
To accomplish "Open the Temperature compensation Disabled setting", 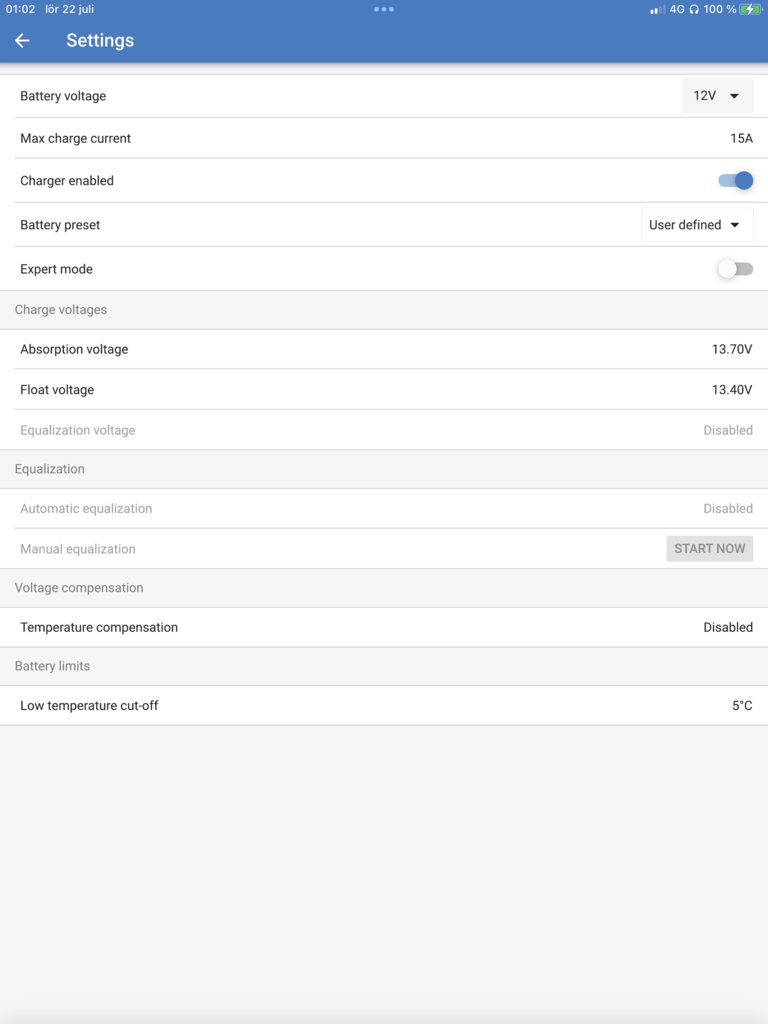I will [727, 628].
